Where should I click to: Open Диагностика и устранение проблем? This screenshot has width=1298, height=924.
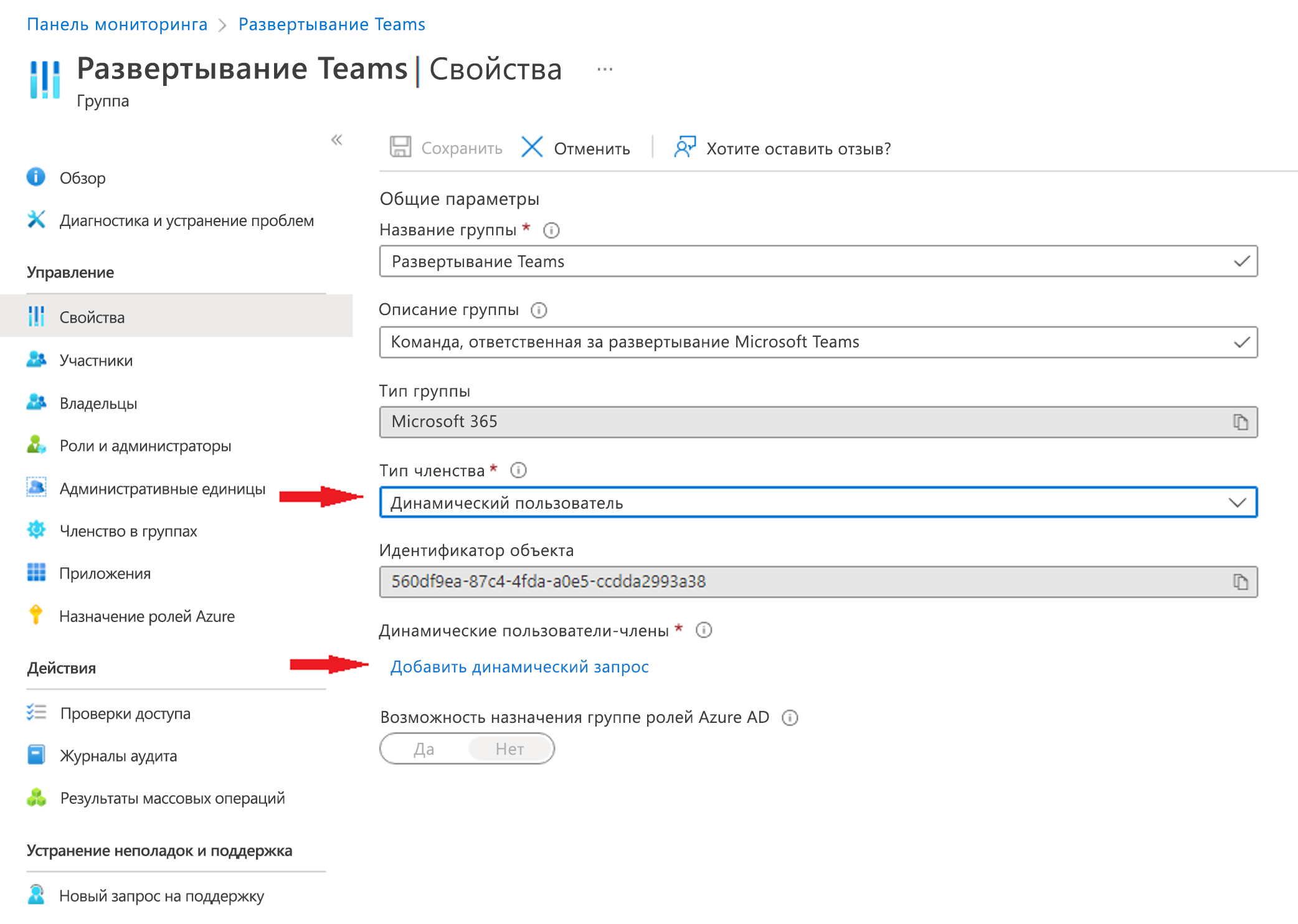coord(187,220)
